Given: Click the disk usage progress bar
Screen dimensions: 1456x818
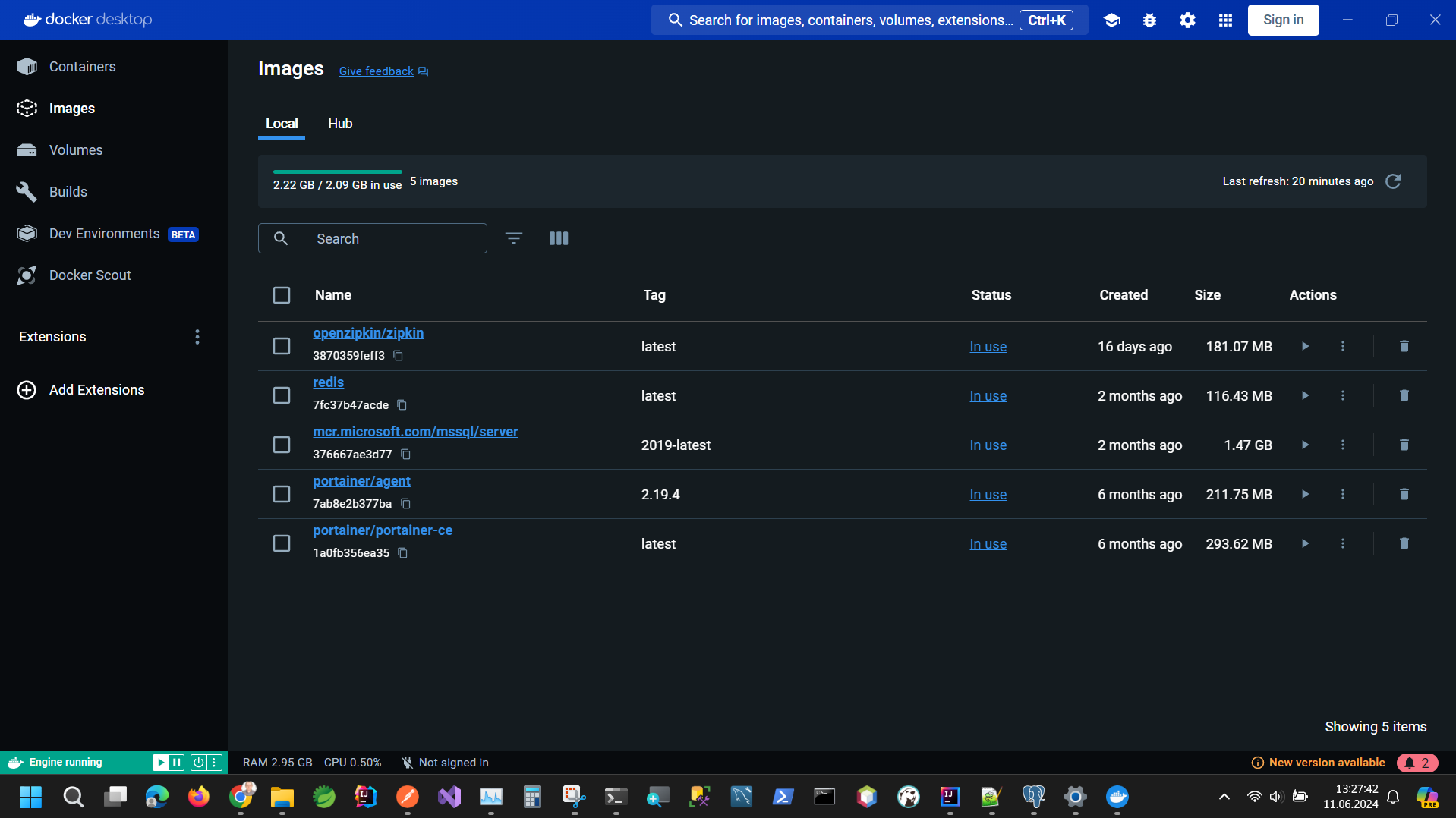Looking at the screenshot, I should point(337,172).
